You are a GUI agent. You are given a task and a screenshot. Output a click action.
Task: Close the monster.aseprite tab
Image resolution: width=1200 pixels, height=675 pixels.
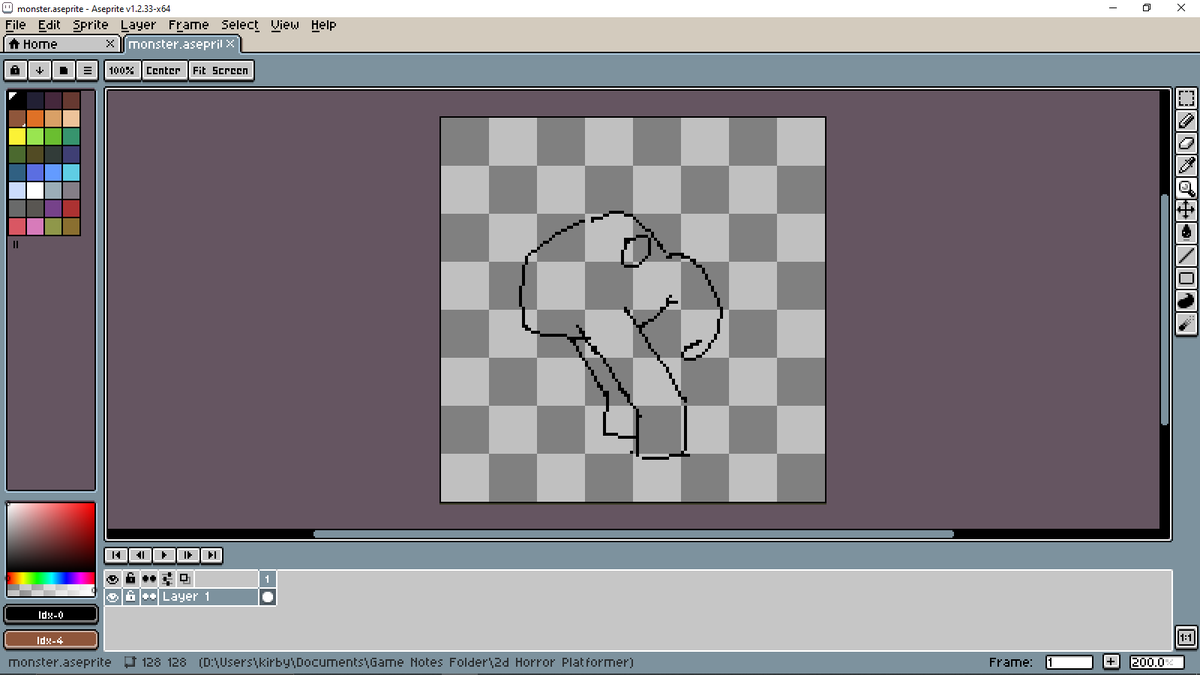pos(230,44)
